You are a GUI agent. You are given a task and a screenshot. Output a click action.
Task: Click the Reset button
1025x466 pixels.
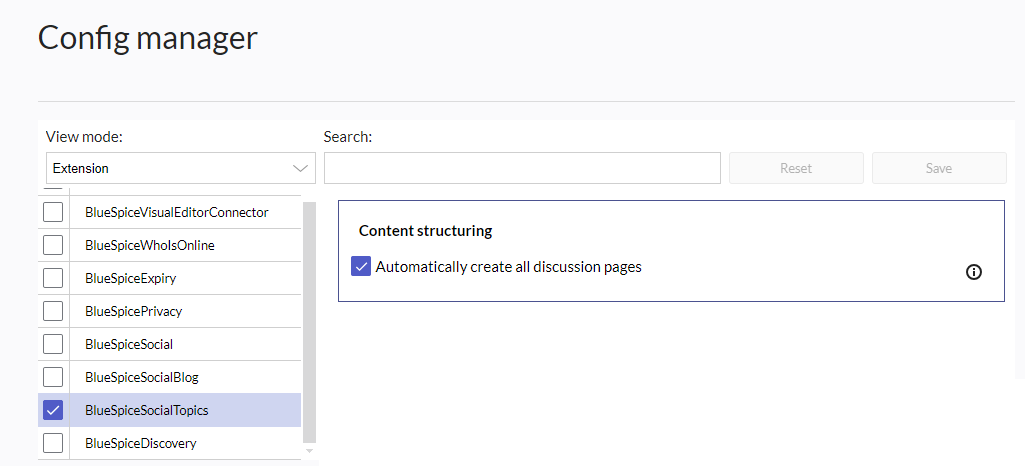coord(796,168)
